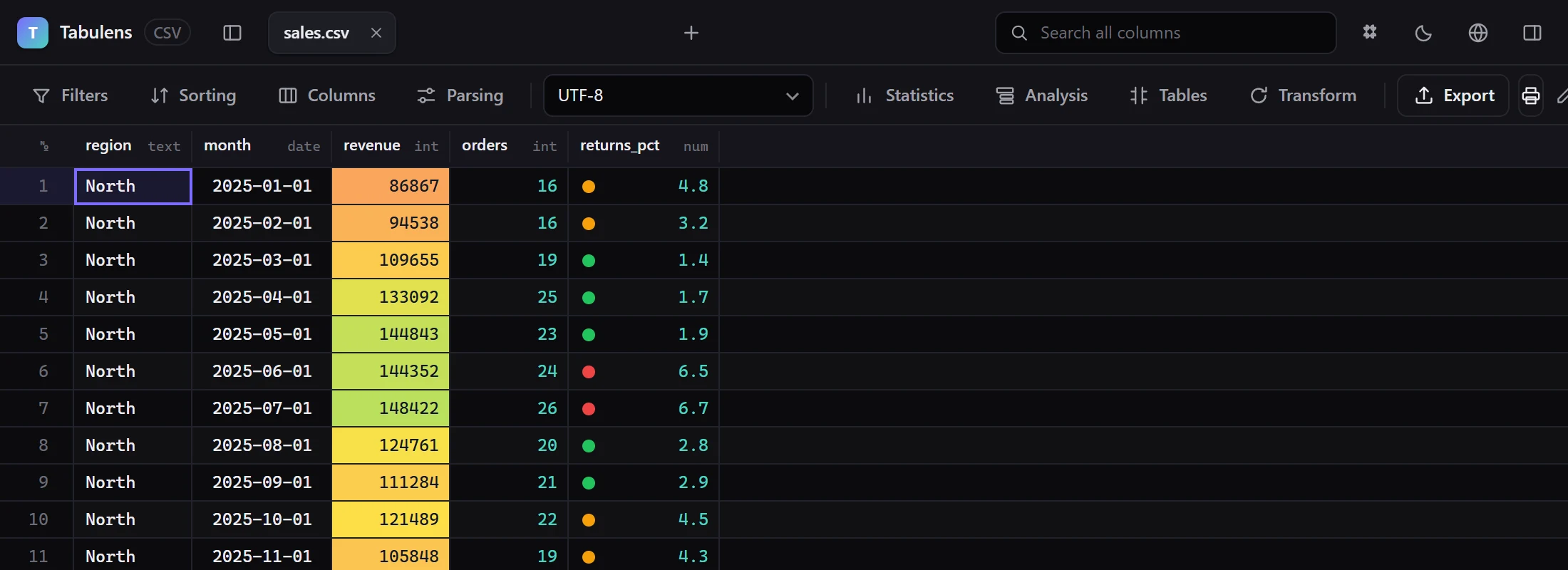Select revenue cell 148422

click(x=391, y=408)
